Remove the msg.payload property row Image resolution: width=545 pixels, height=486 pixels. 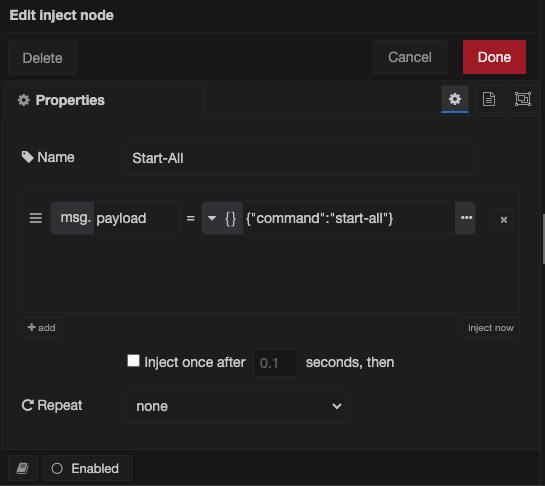[504, 219]
